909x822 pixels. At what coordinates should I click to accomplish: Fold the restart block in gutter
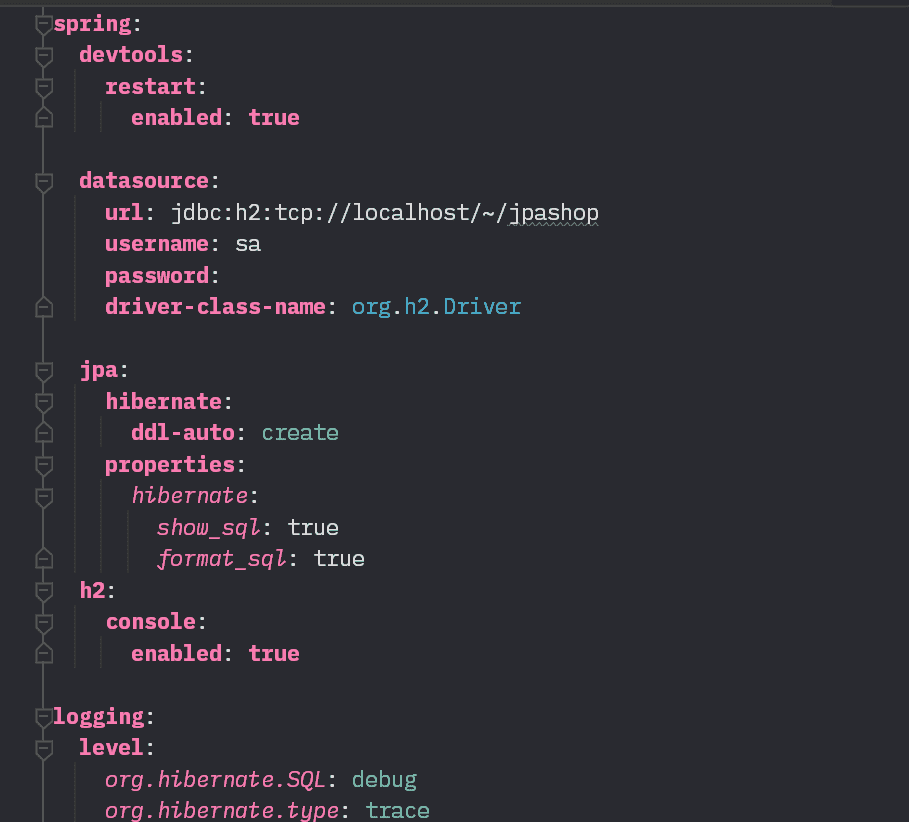coord(43,88)
